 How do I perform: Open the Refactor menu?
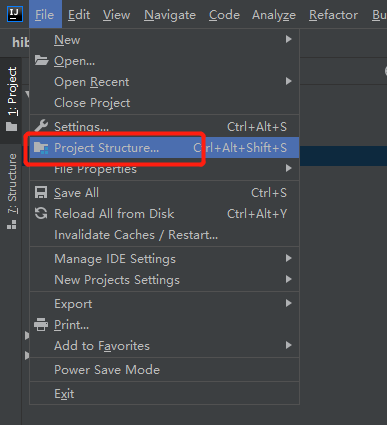333,15
